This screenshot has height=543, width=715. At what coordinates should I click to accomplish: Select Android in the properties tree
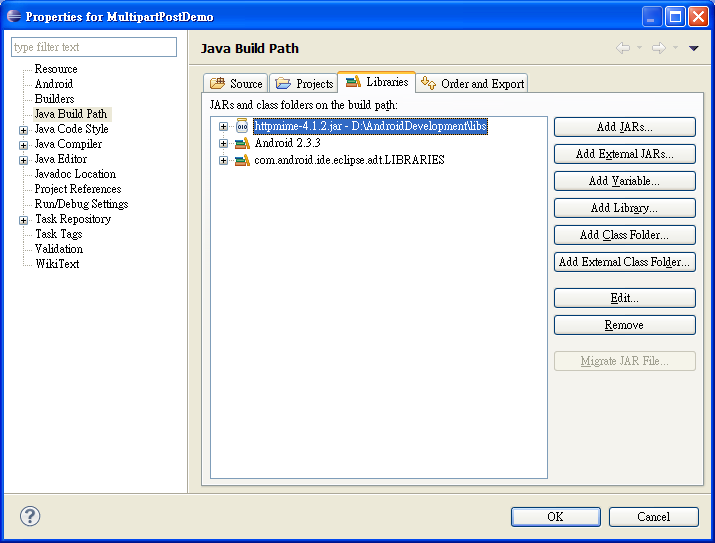pyautogui.click(x=54, y=84)
